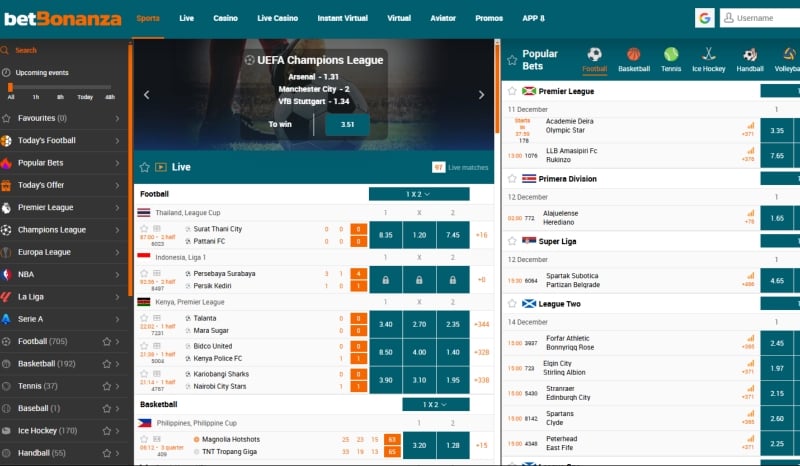Click the NBA logo icon in sidebar
Image resolution: width=800 pixels, height=466 pixels.
(x=6, y=275)
